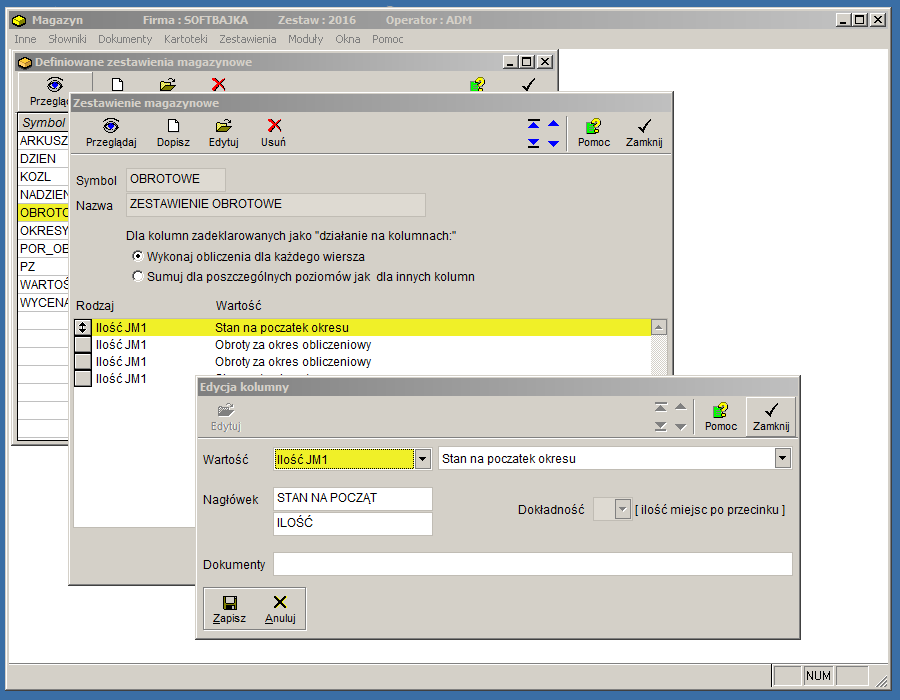Click the Dokumenty input field
This screenshot has width=900, height=700.
(x=533, y=564)
